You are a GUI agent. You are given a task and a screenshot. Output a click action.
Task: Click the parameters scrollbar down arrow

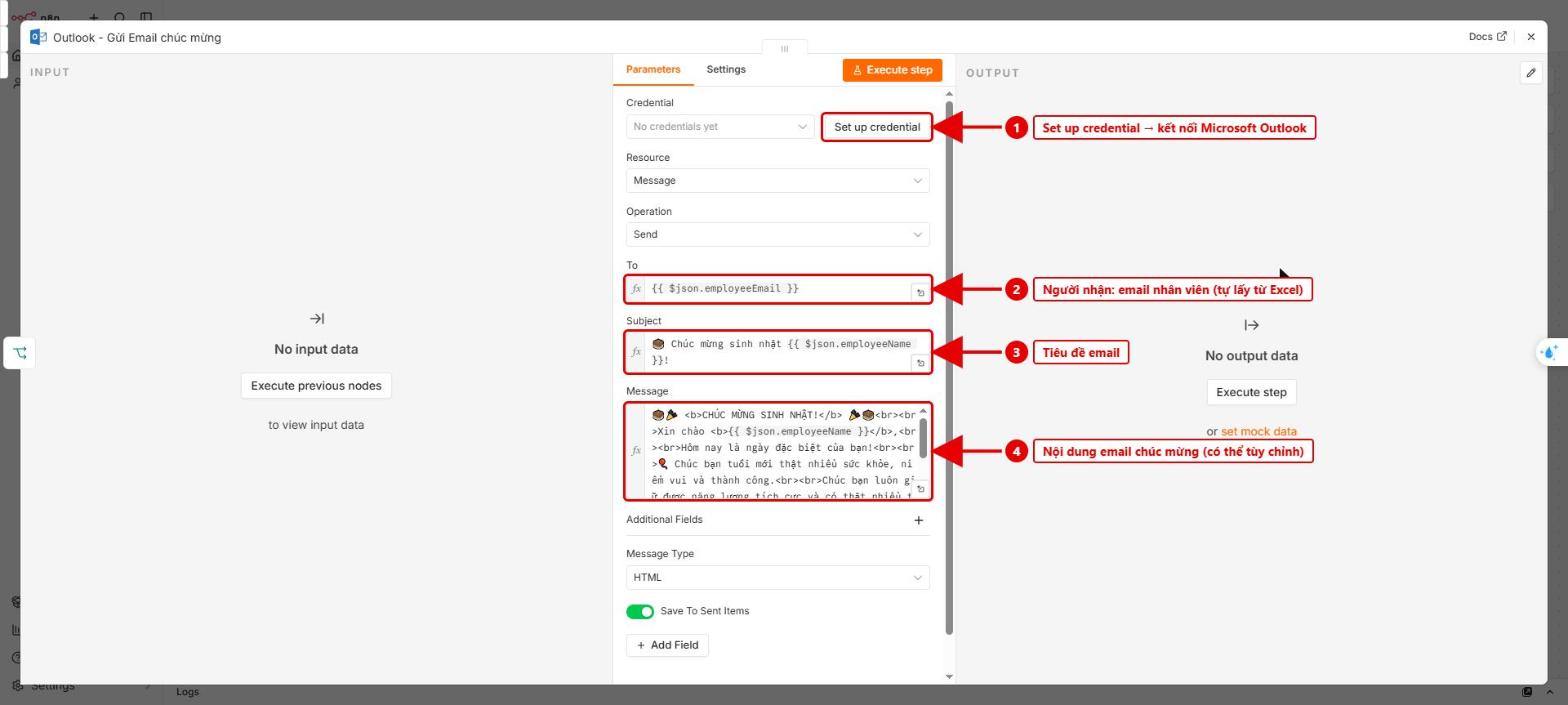click(x=949, y=677)
